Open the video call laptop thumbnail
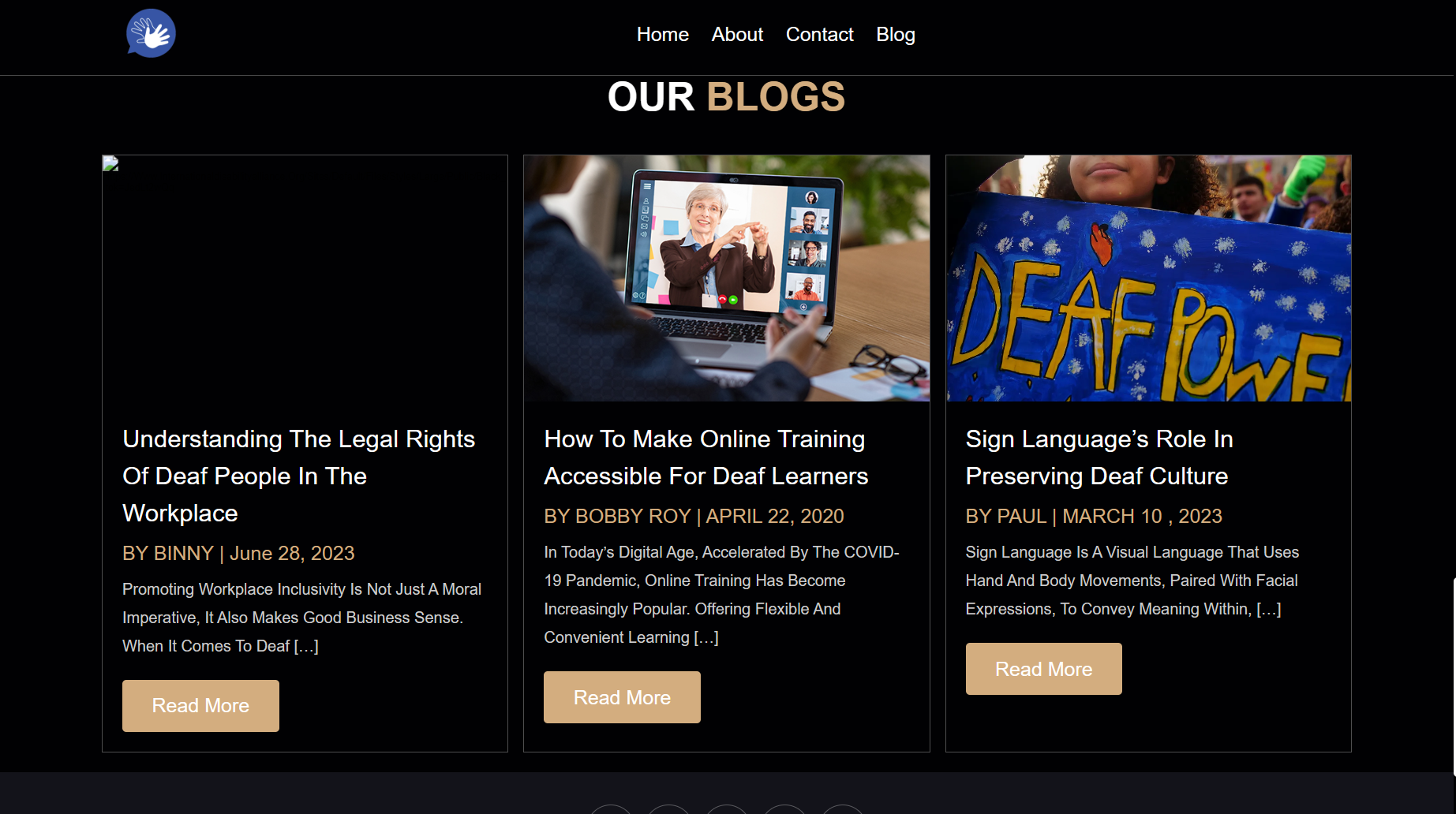The image size is (1456, 814). [x=727, y=278]
